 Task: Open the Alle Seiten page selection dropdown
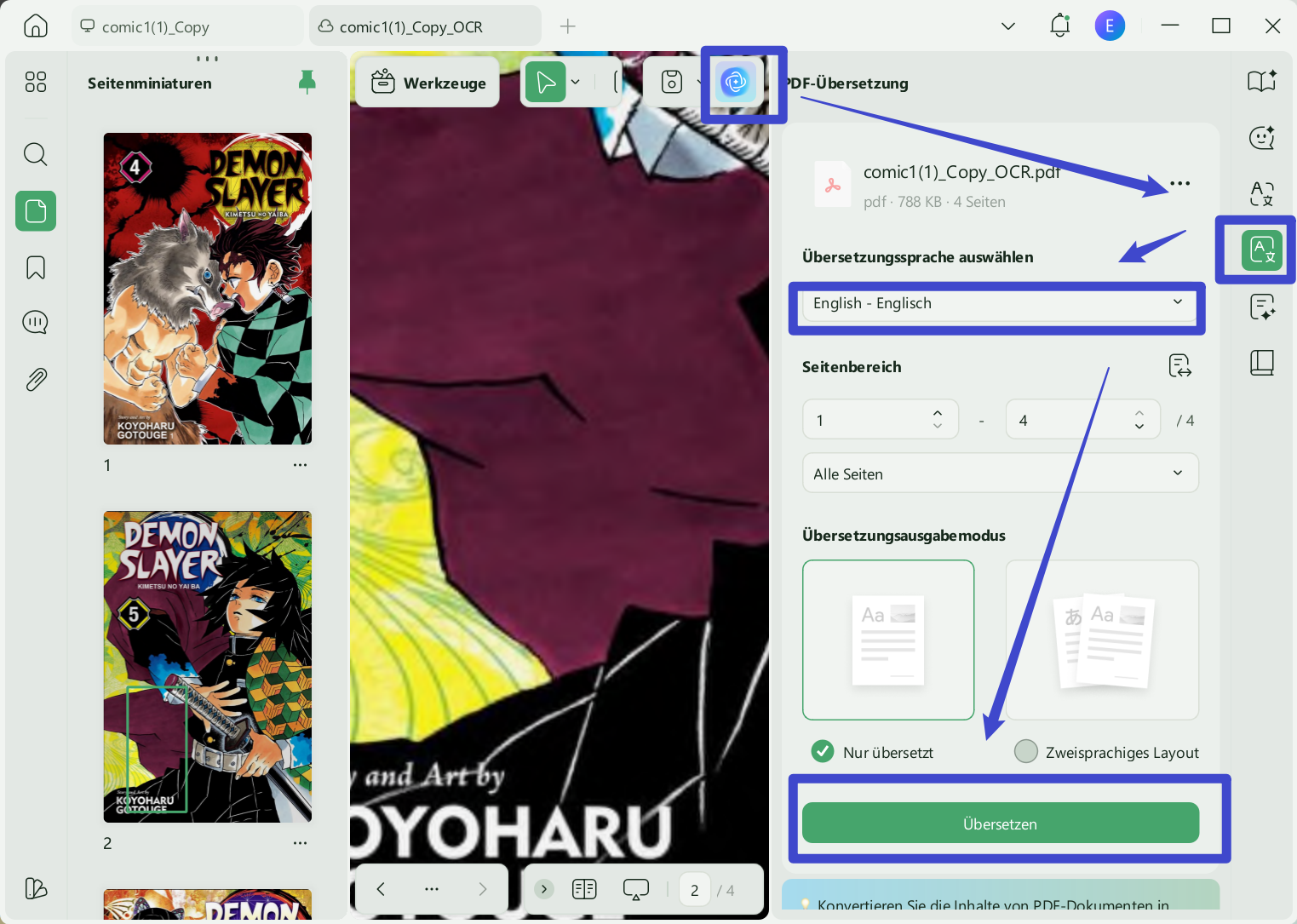point(1000,473)
